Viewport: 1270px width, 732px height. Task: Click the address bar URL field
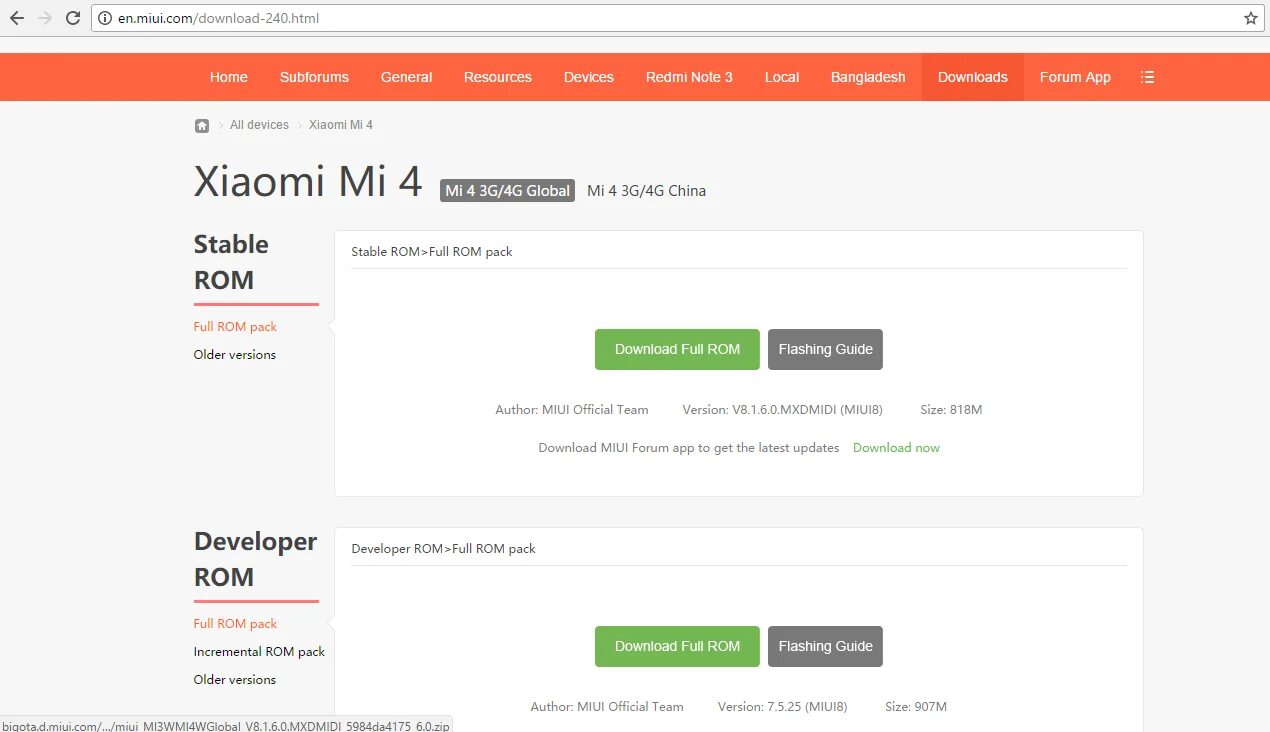tap(676, 18)
